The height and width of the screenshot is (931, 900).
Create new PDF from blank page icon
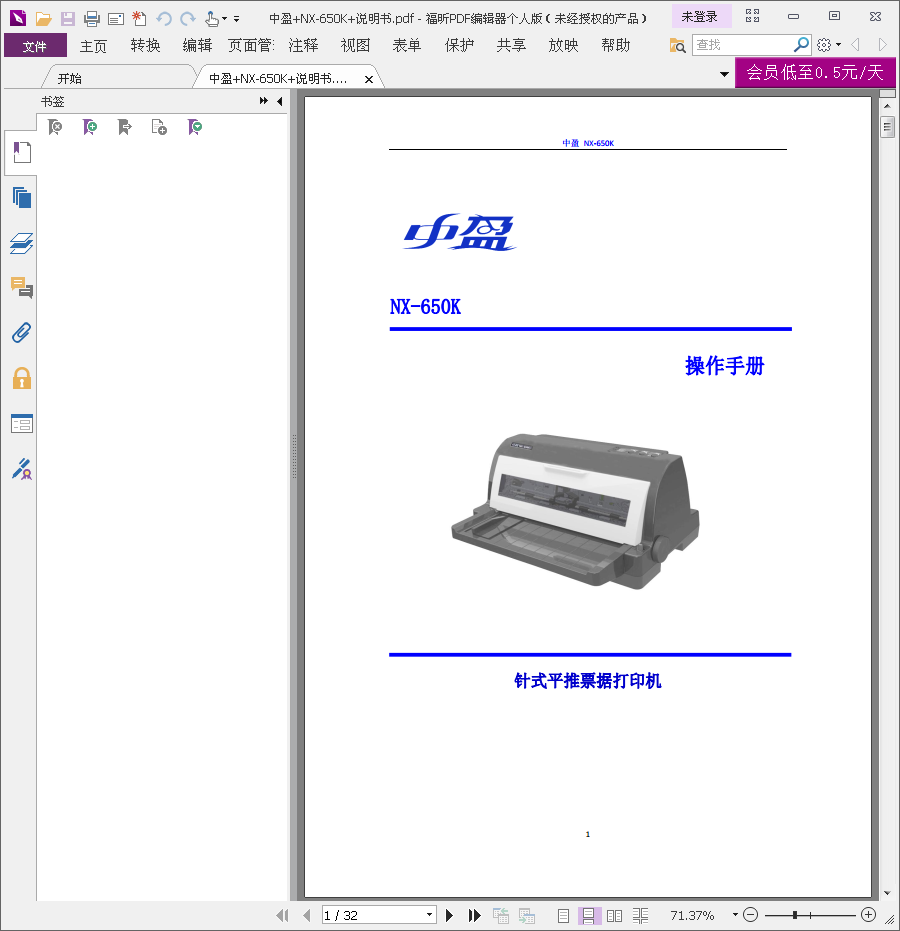[140, 18]
